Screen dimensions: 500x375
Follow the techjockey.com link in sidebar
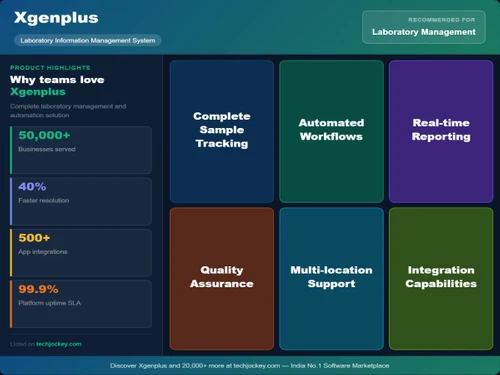[x=59, y=344]
